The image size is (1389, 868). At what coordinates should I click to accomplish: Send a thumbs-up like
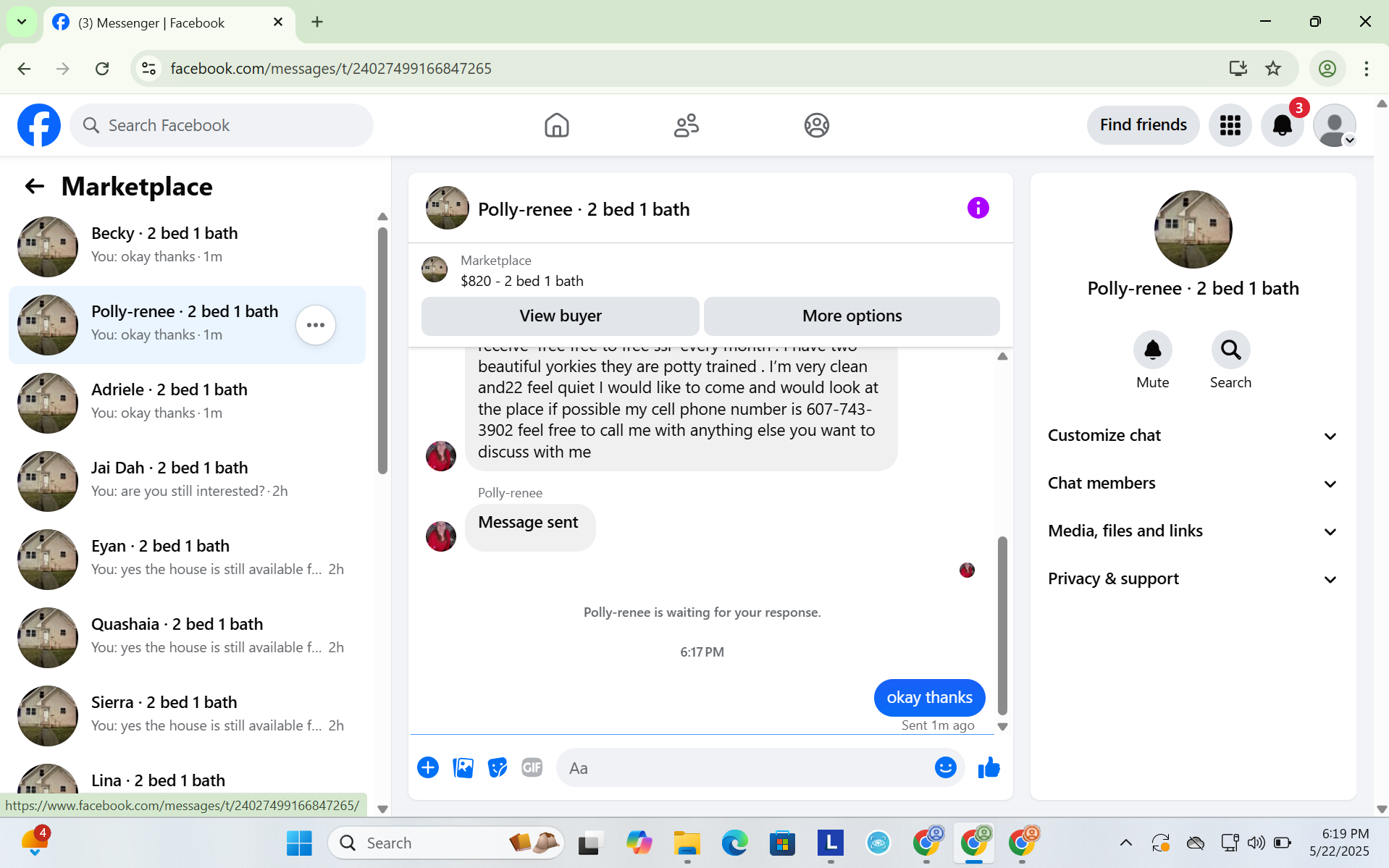(989, 767)
